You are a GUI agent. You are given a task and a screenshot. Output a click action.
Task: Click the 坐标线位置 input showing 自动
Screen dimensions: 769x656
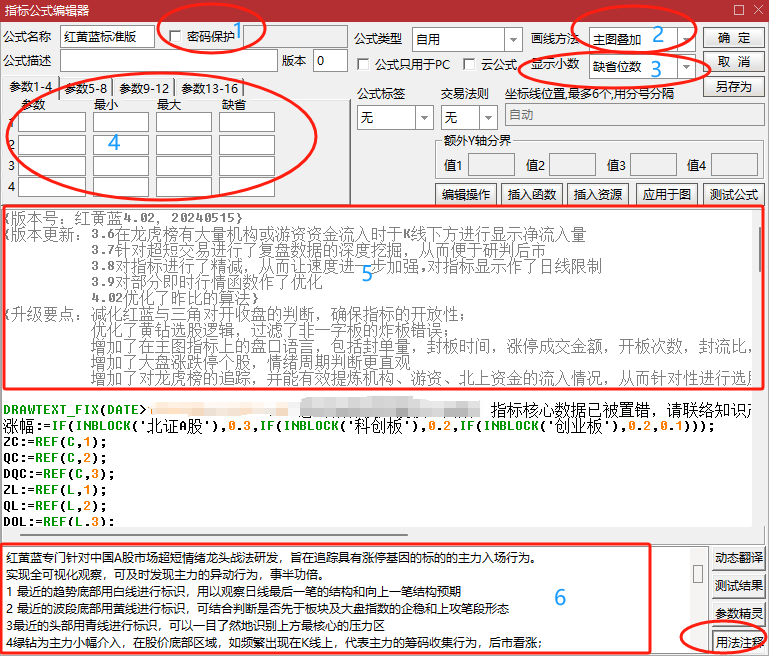[x=635, y=115]
